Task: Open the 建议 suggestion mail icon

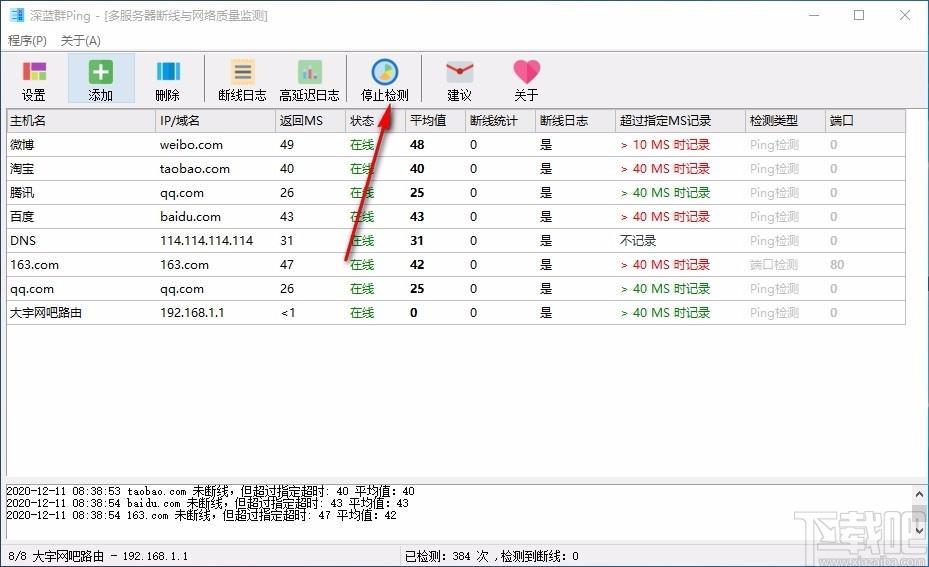Action: click(459, 79)
